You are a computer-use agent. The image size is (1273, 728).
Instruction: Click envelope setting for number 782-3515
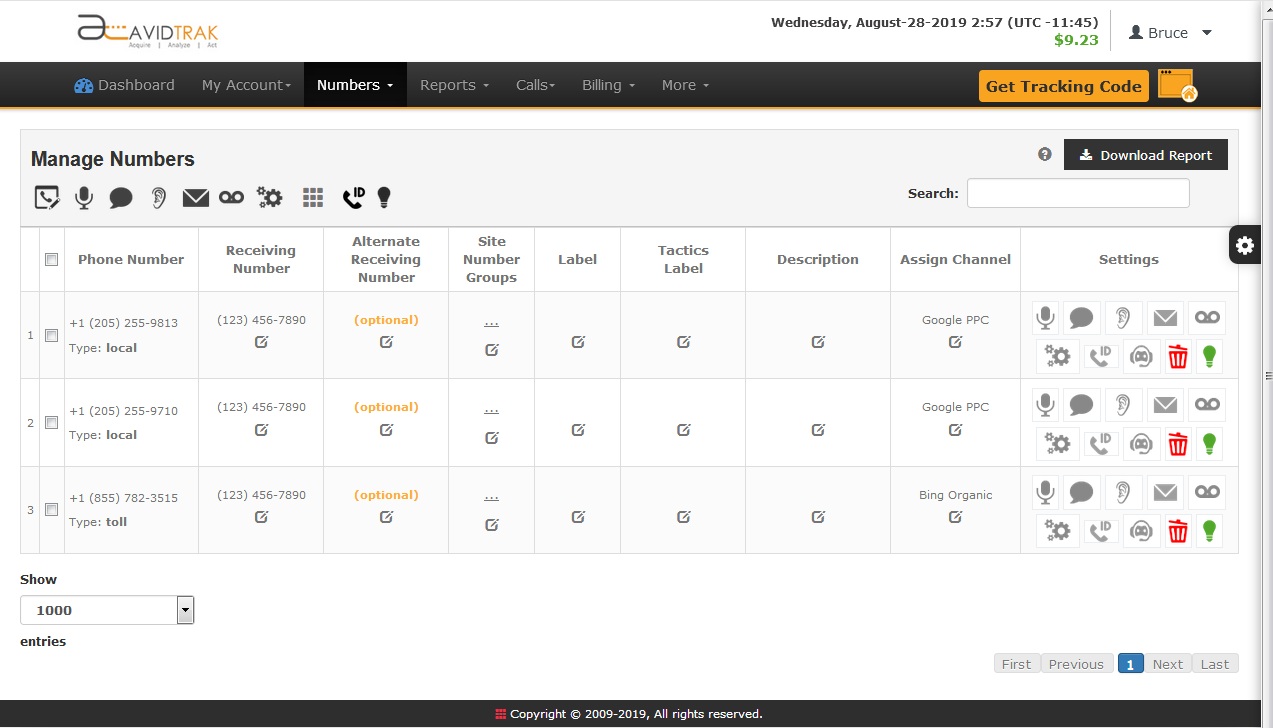1165,492
